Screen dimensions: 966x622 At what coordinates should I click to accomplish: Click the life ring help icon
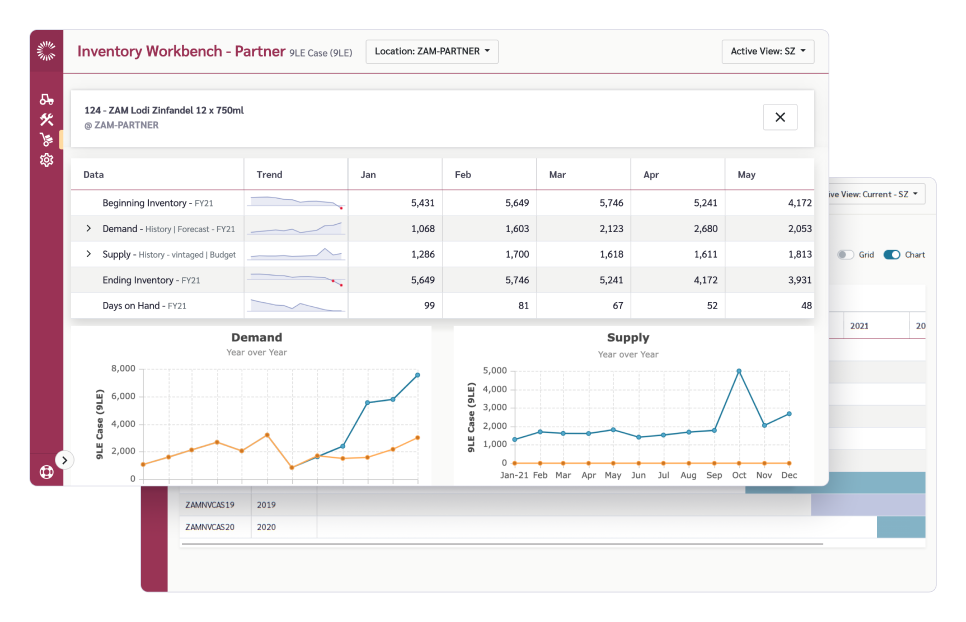46,471
